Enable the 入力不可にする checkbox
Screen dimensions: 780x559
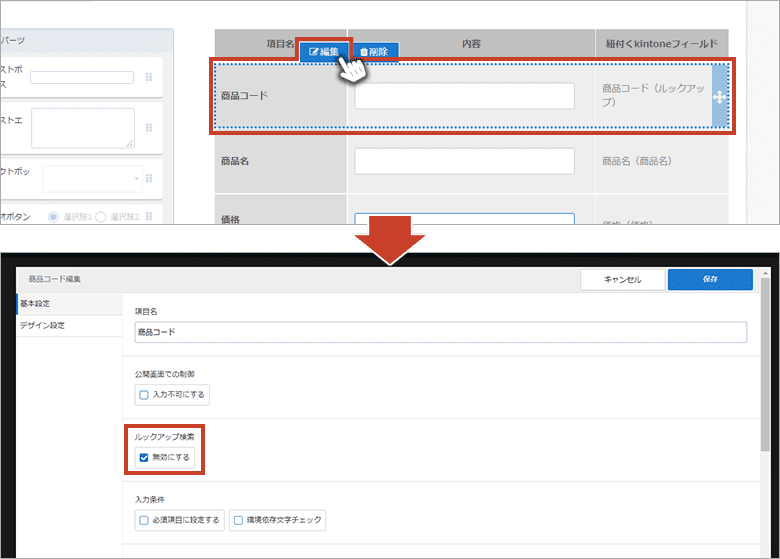pos(144,394)
